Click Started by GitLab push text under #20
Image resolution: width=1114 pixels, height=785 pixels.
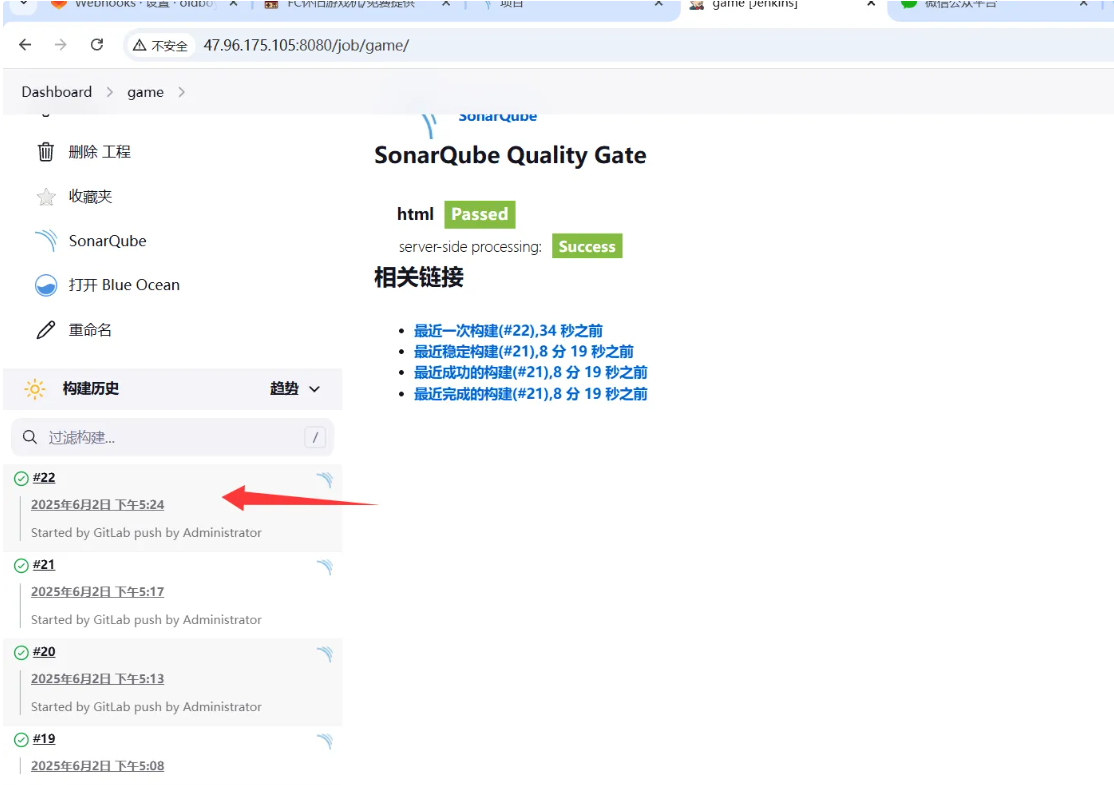[146, 706]
